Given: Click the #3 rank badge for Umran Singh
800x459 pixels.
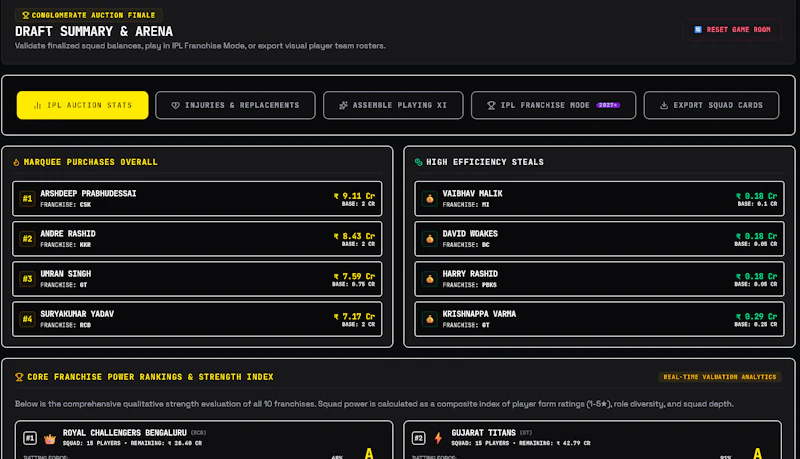Looking at the screenshot, I should point(27,279).
